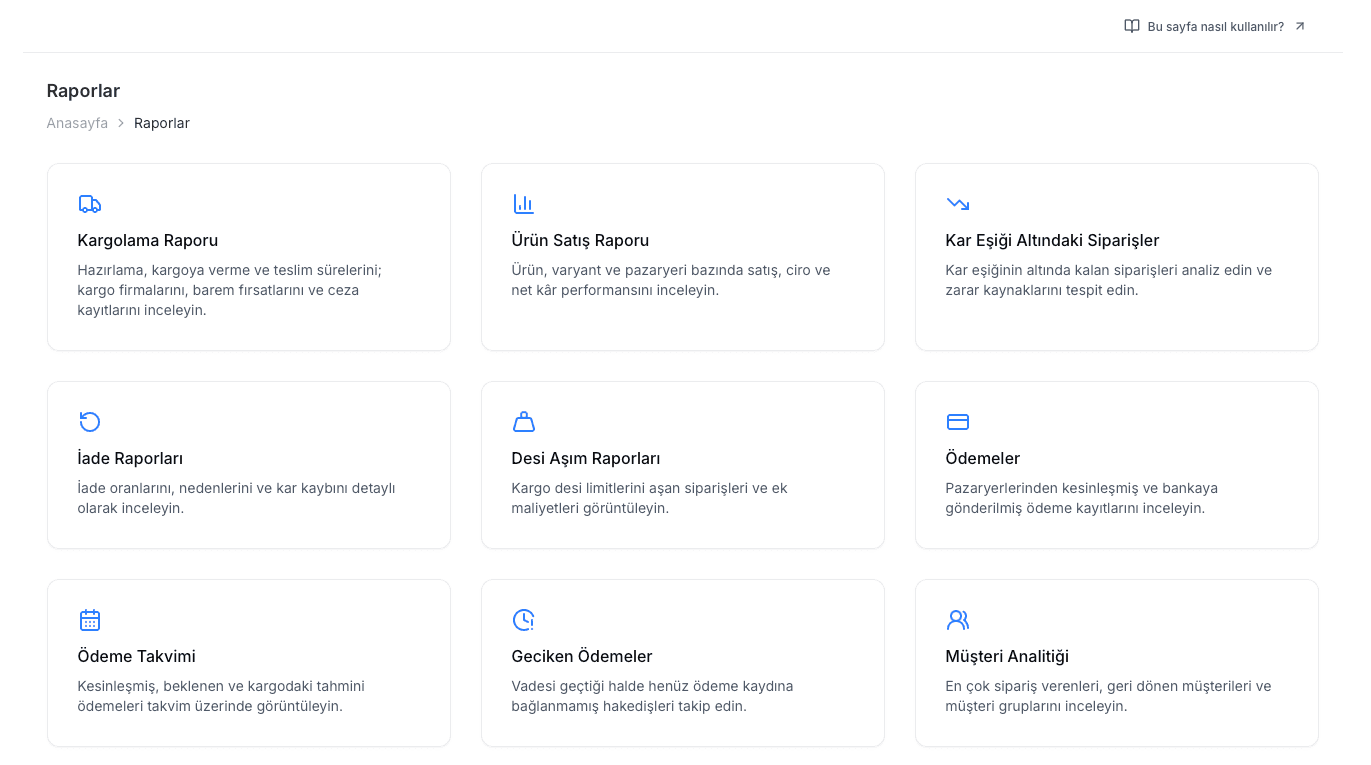Image resolution: width=1371 pixels, height=765 pixels.
Task: Open Kar Eşiği Altındaki Siparişler title
Action: (1053, 240)
